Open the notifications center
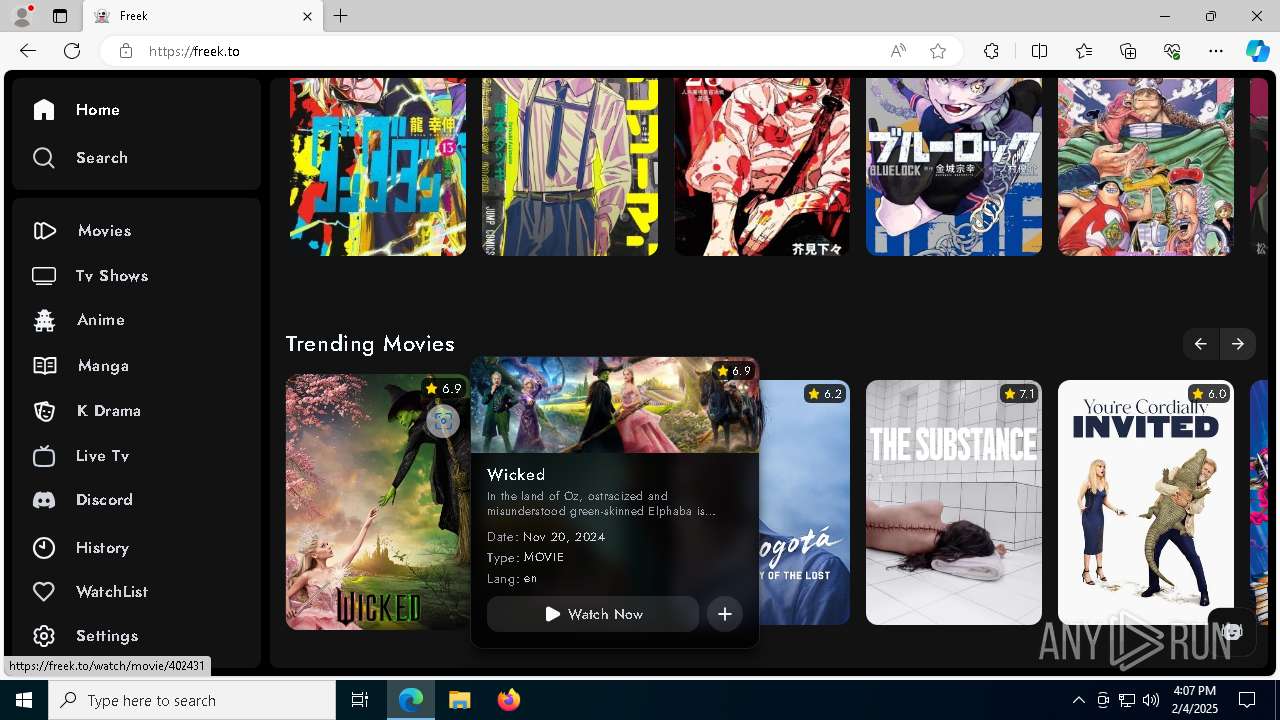Screen dimensions: 1280x720 [x=1247, y=700]
